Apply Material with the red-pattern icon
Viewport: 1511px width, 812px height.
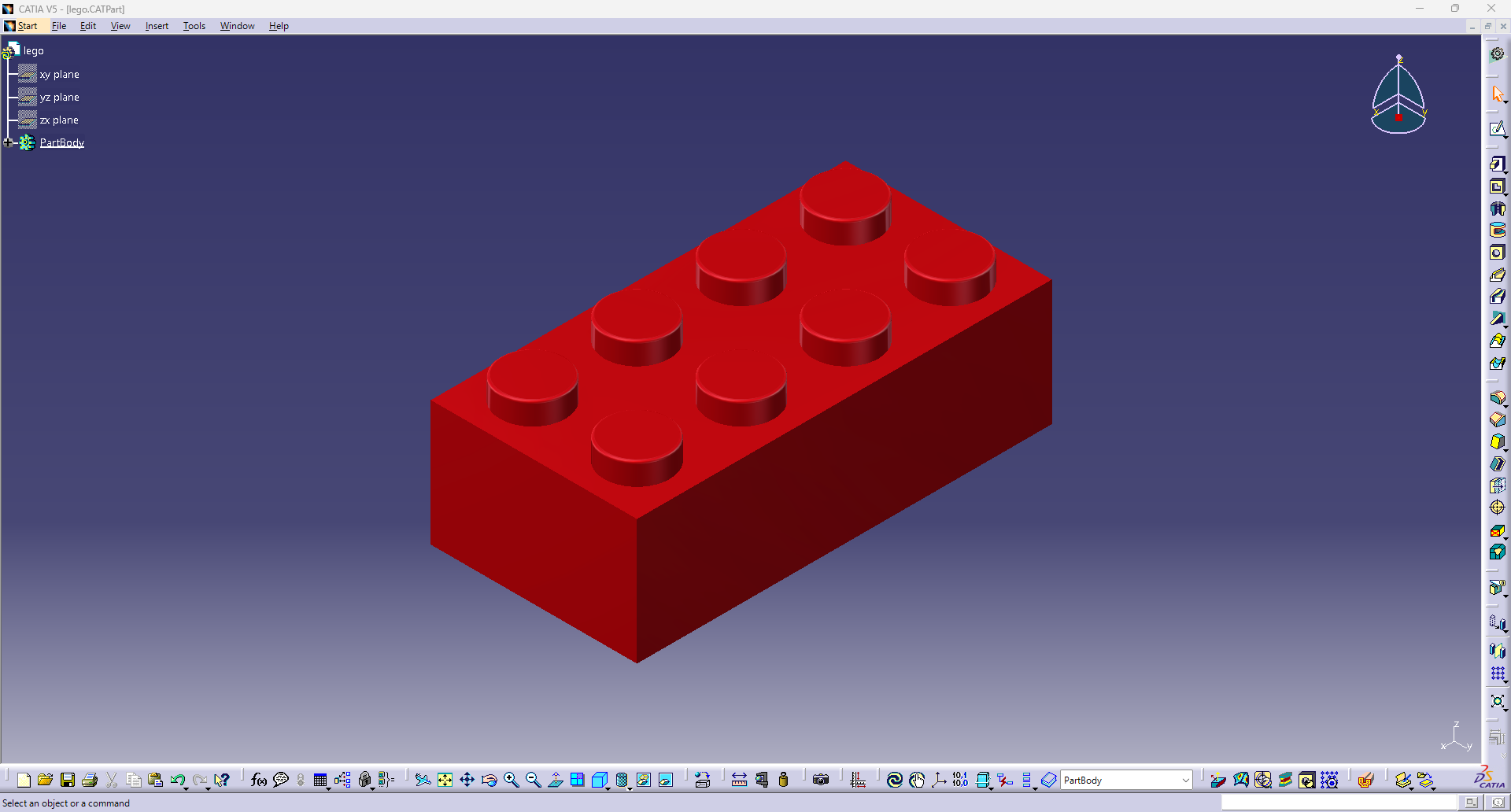tap(1365, 780)
